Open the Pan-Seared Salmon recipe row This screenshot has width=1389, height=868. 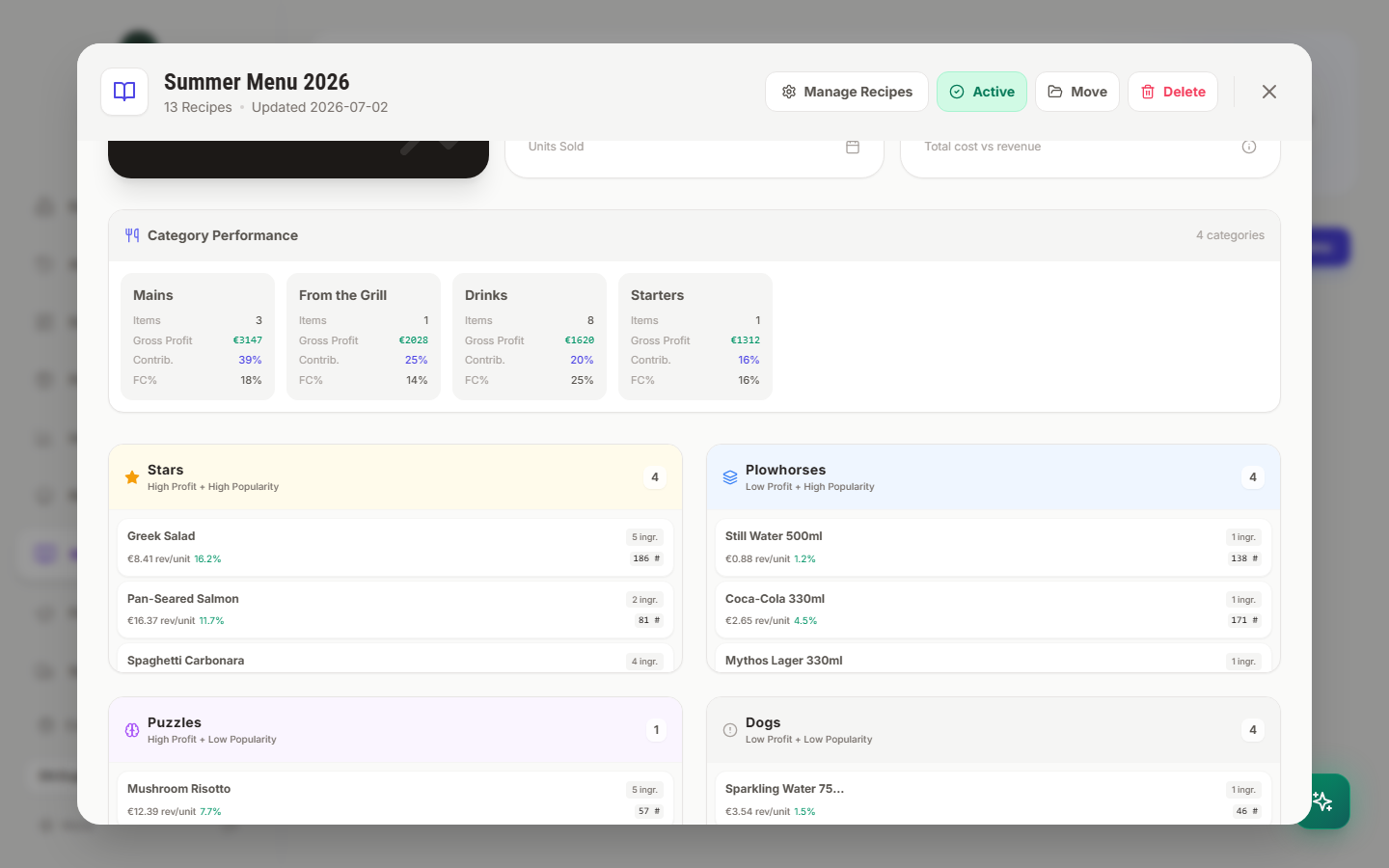coord(395,610)
